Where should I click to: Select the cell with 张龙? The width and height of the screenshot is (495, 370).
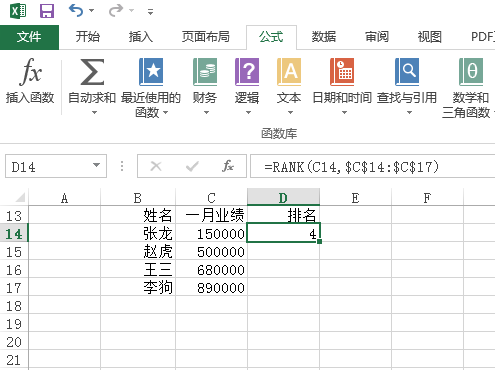[x=138, y=233]
